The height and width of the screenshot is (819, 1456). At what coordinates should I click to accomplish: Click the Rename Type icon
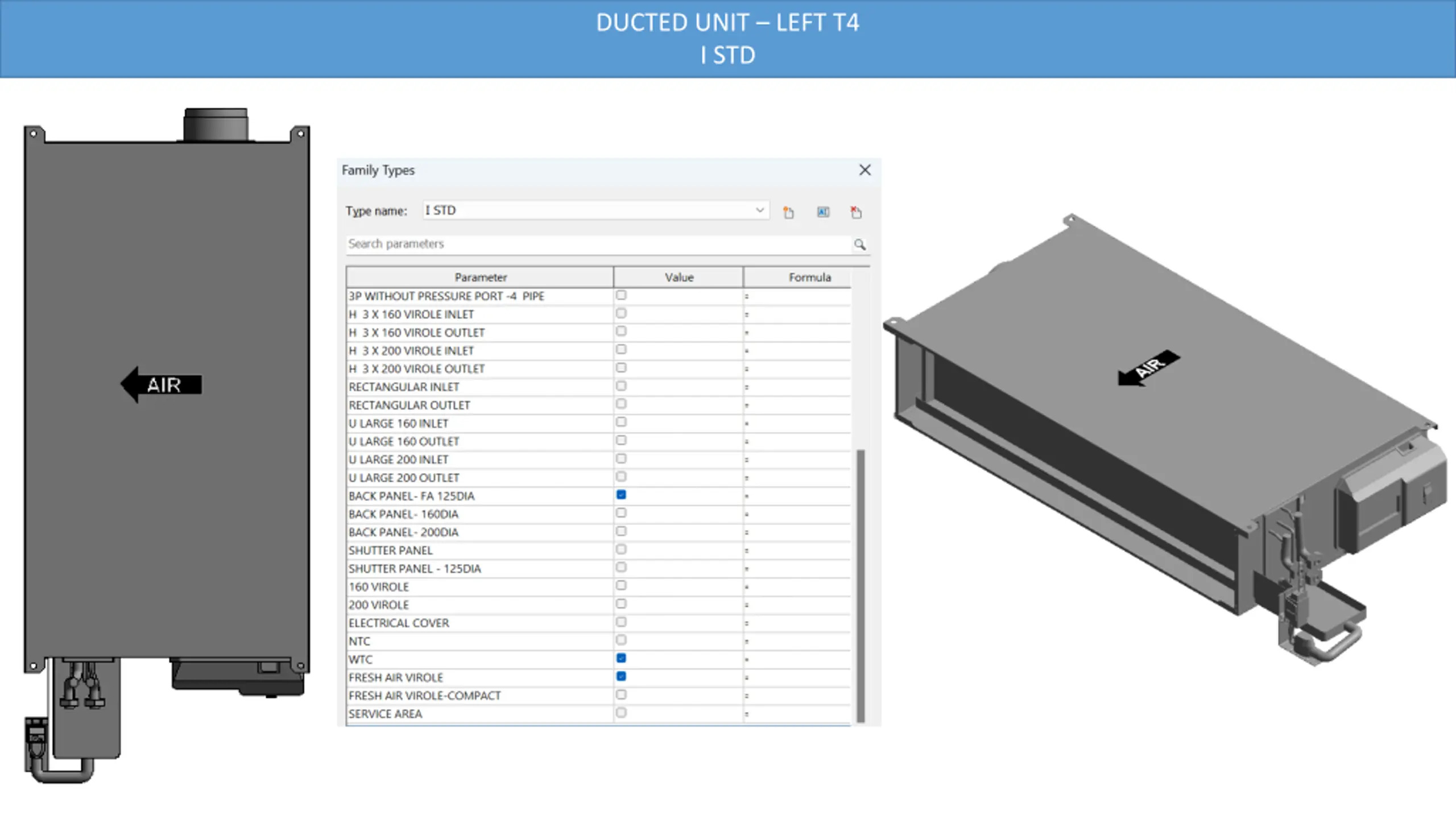click(823, 212)
